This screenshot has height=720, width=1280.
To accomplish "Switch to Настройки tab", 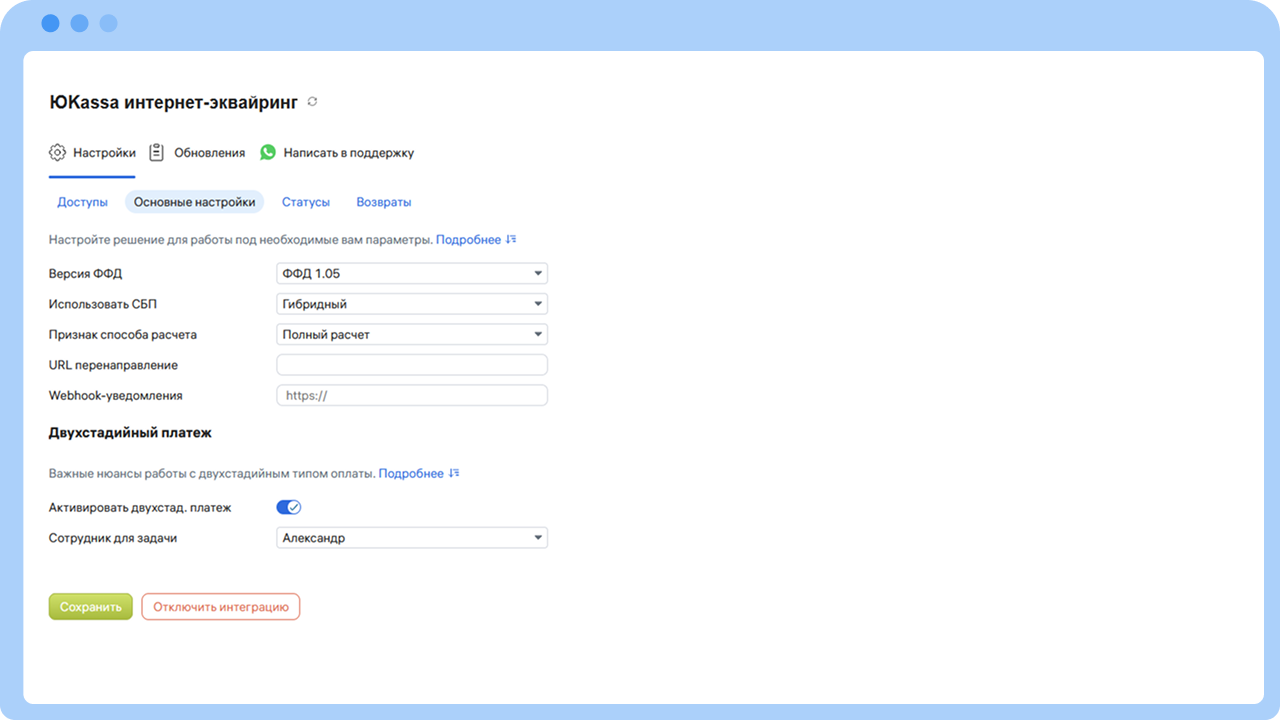I will pos(92,153).
